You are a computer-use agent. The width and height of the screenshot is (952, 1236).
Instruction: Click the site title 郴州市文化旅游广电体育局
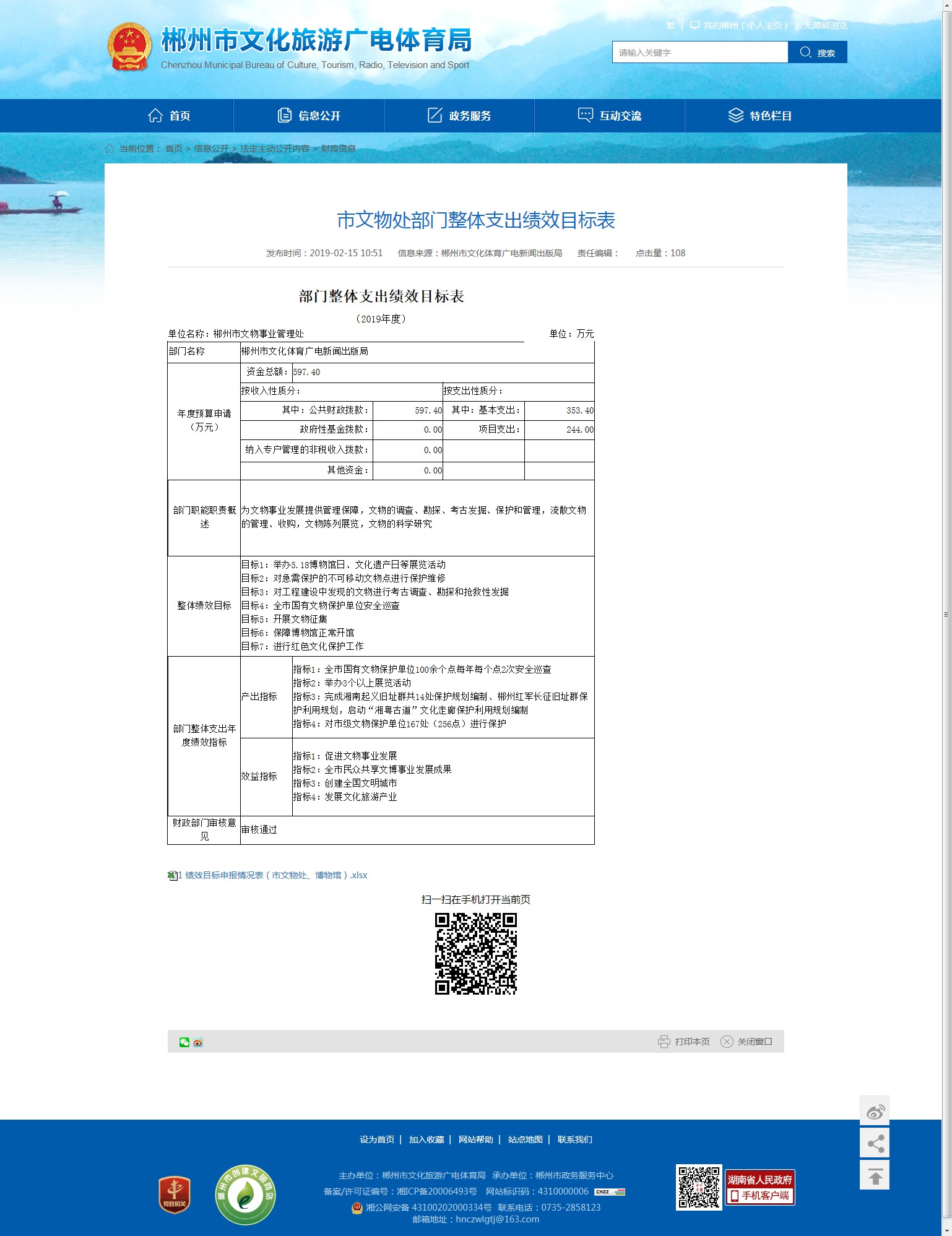click(x=316, y=41)
